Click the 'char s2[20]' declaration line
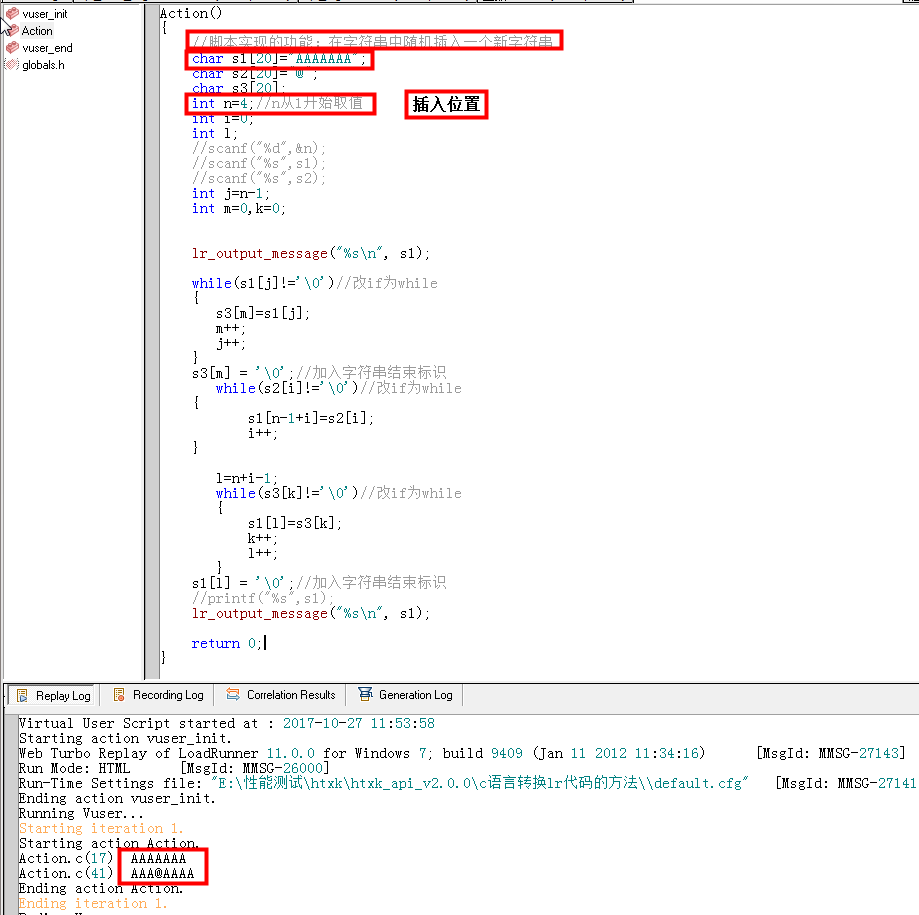This screenshot has height=915, width=919. point(254,73)
